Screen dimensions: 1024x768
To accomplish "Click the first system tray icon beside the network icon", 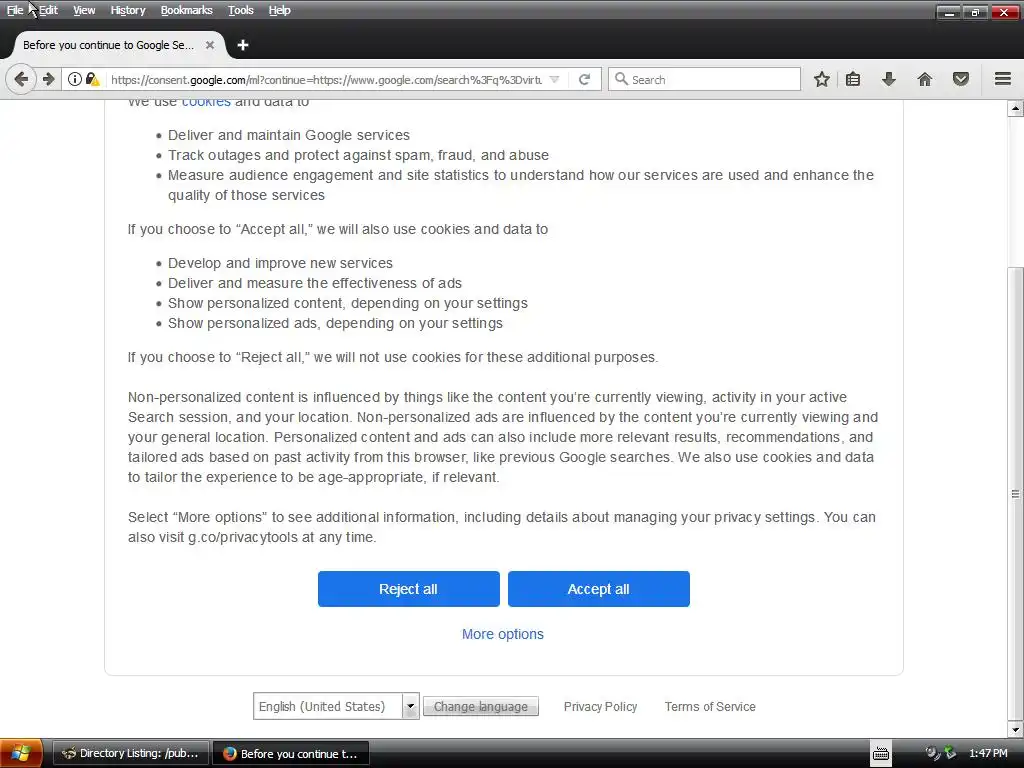I will pos(932,753).
